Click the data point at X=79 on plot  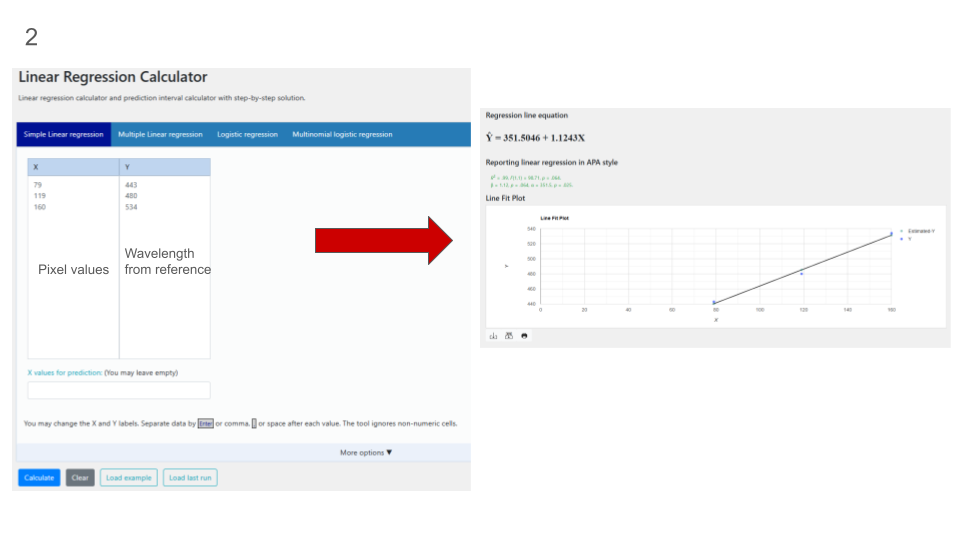[x=714, y=302]
